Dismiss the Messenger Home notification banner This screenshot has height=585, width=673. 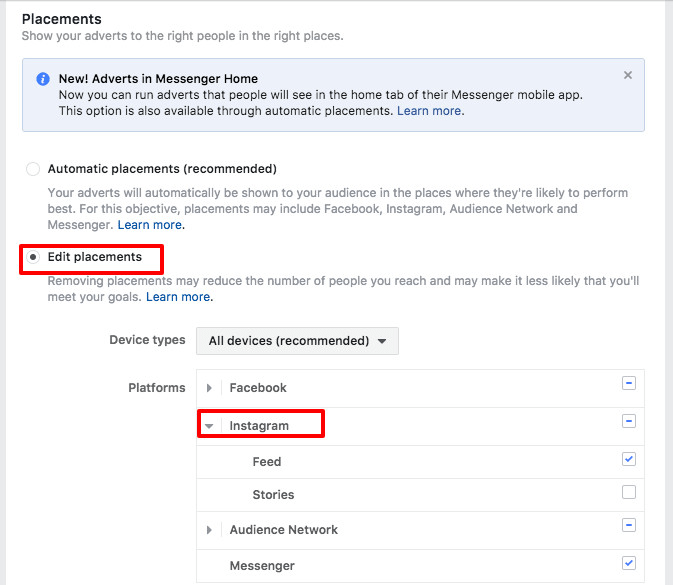[x=628, y=75]
